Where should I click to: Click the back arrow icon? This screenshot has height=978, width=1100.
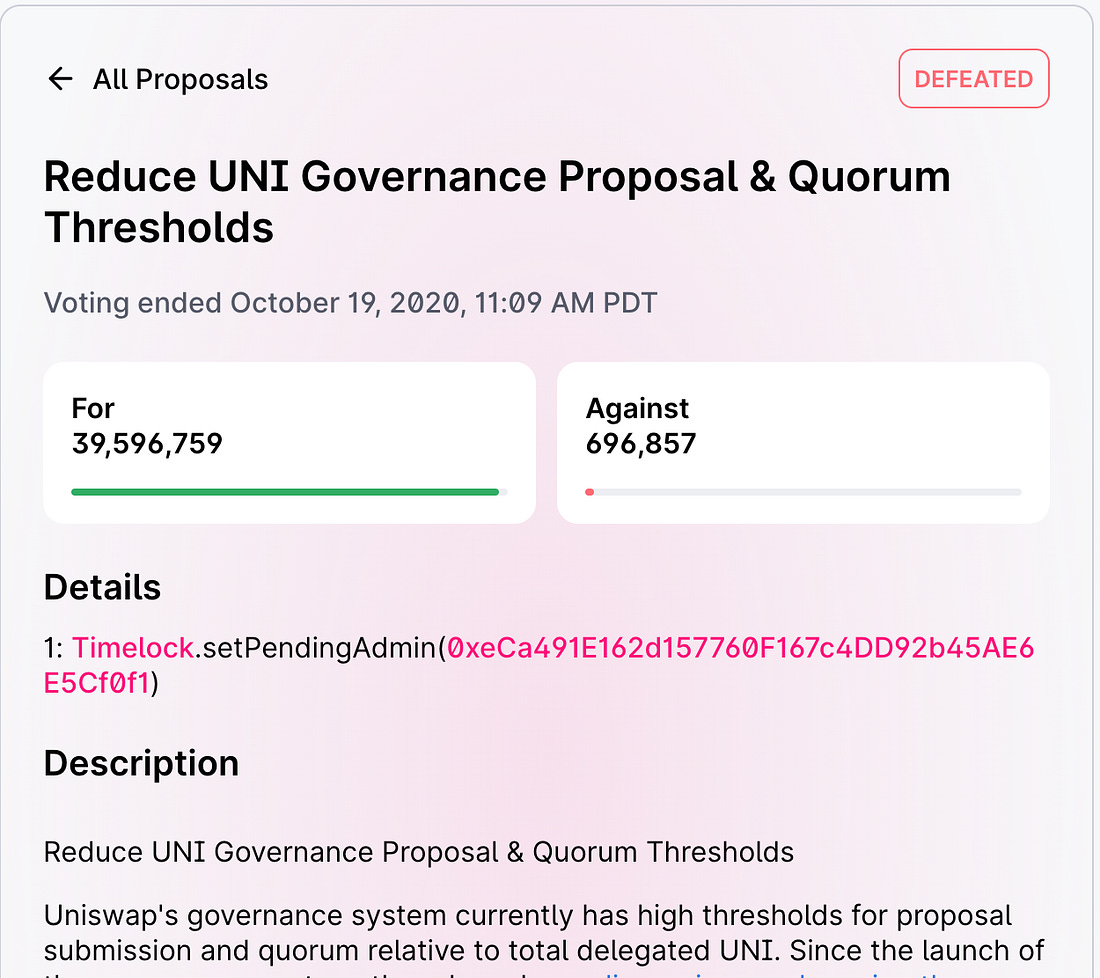(60, 79)
